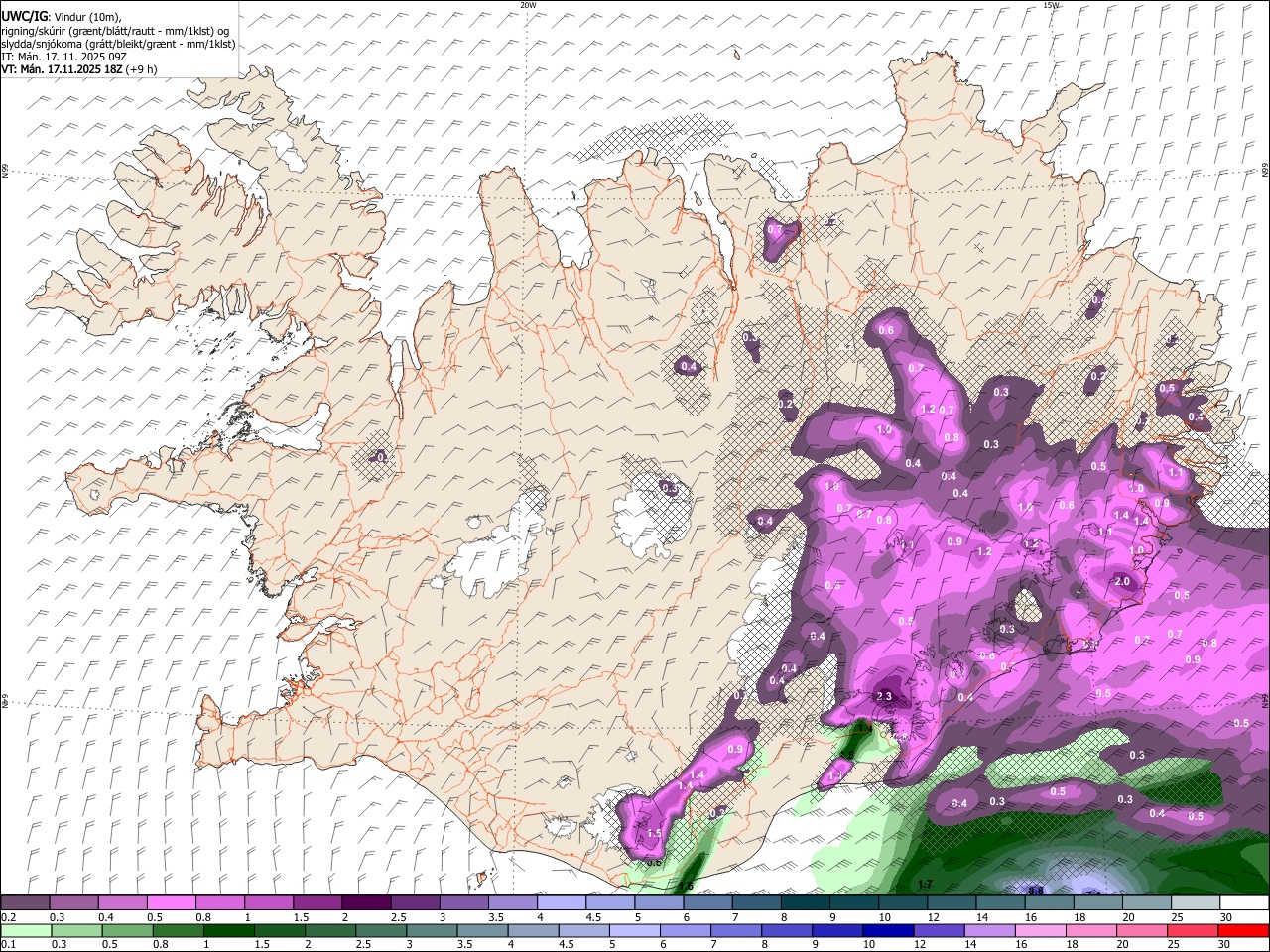Screen dimensions: 1270x952
Task: Click the dark teal 8 swatch in snow scale
Action: click(806, 902)
